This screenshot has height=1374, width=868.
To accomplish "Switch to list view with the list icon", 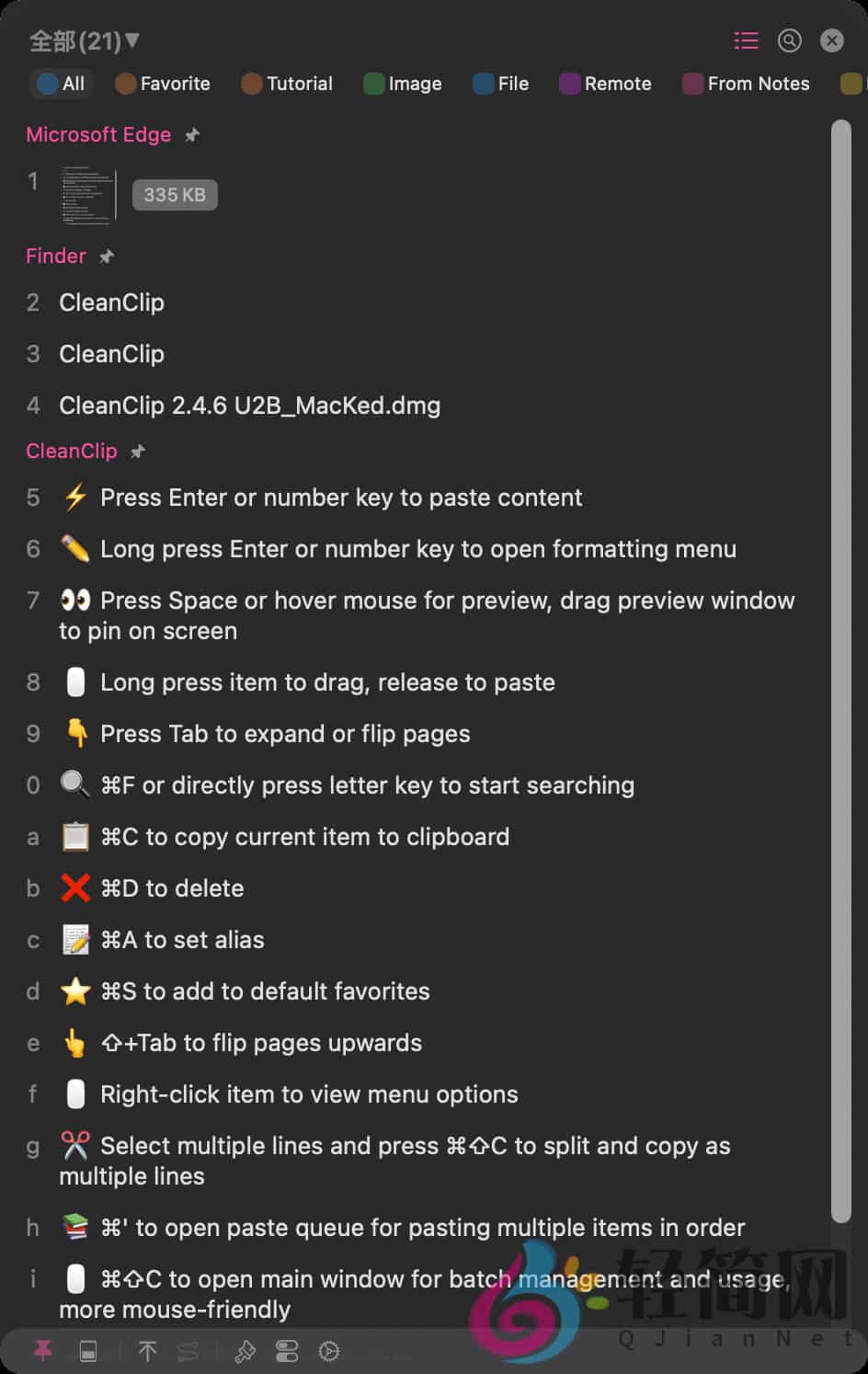I will tap(746, 40).
